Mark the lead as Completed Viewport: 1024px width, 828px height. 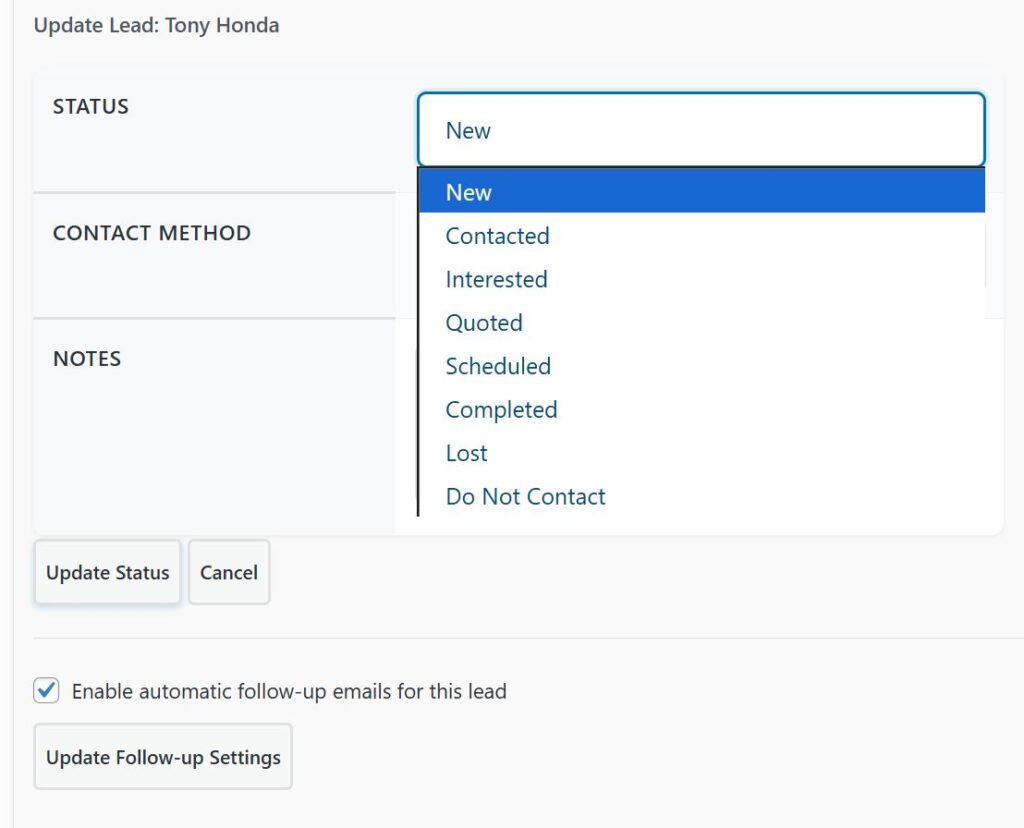(x=501, y=410)
